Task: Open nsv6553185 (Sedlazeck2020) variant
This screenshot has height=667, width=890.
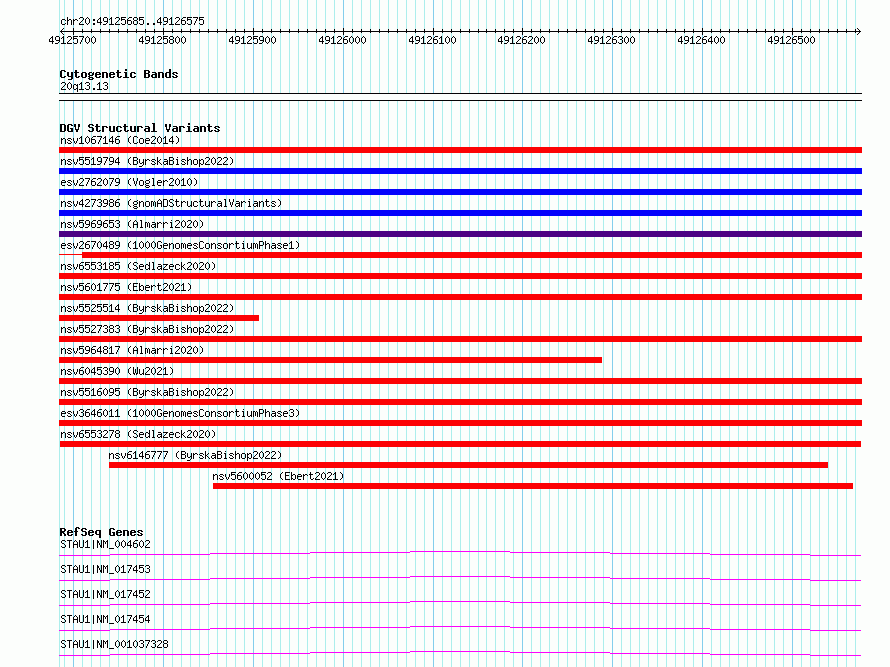Action: (x=138, y=266)
